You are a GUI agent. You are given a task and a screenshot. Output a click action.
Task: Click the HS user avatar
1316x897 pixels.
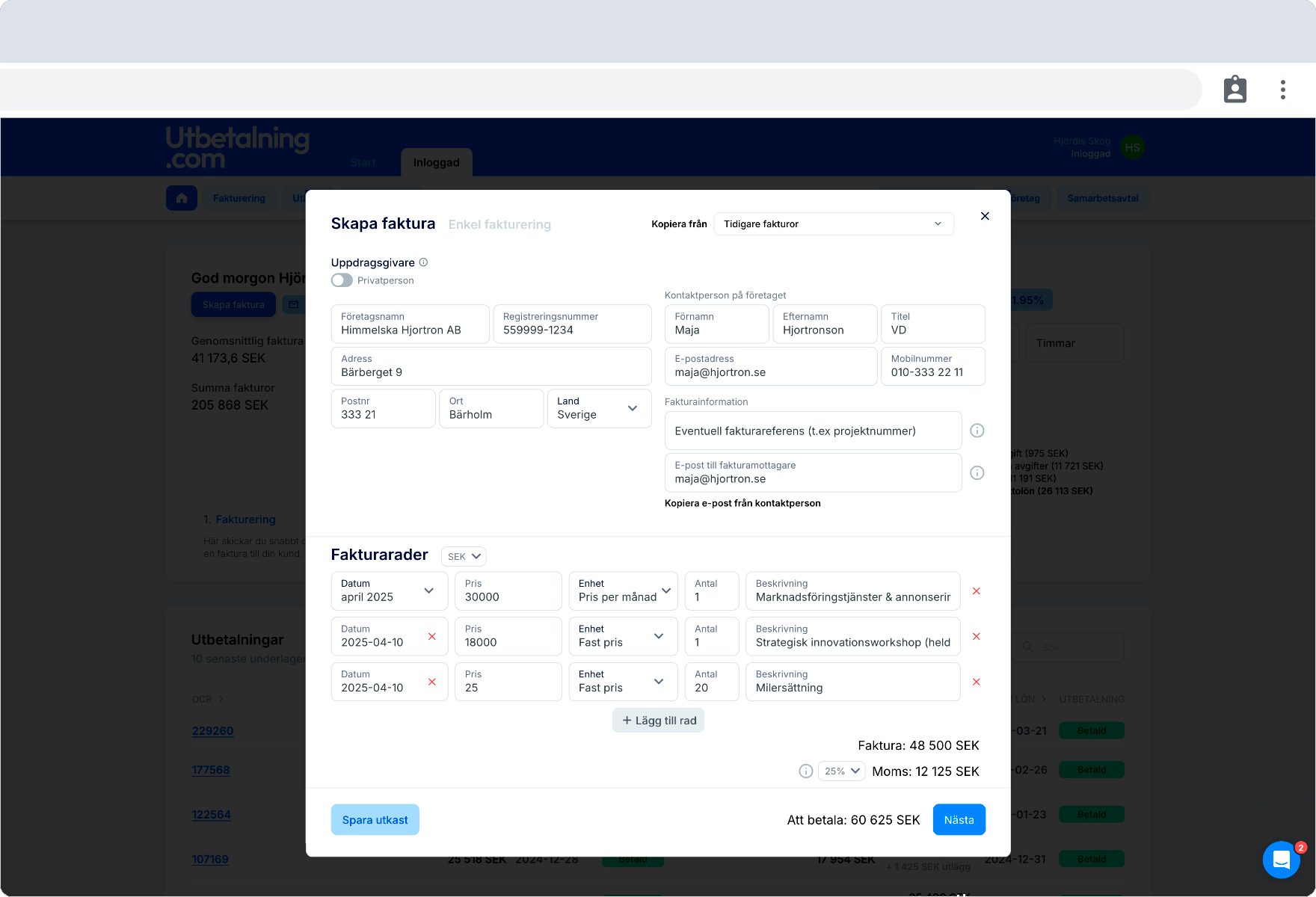click(x=1133, y=147)
